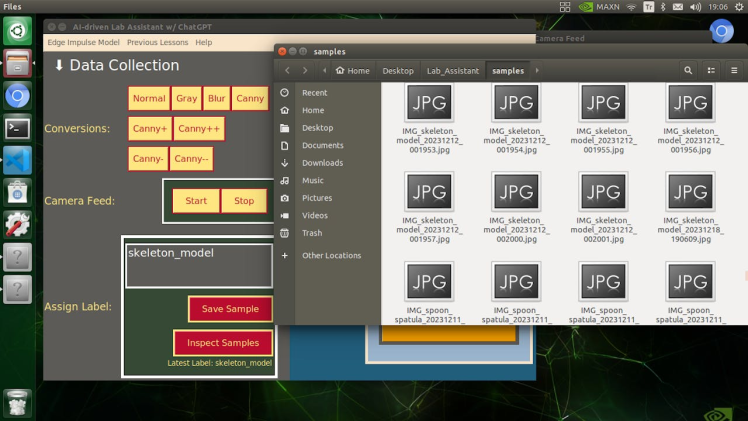This screenshot has height=421, width=748.
Task: Go back with the Files back arrow
Action: click(x=289, y=71)
